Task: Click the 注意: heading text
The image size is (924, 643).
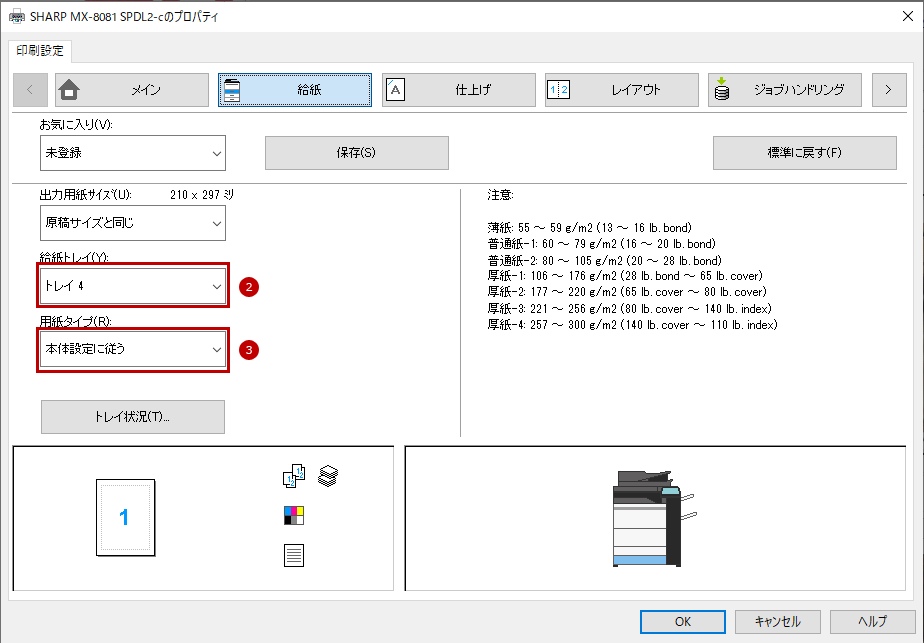Action: pyautogui.click(x=500, y=194)
